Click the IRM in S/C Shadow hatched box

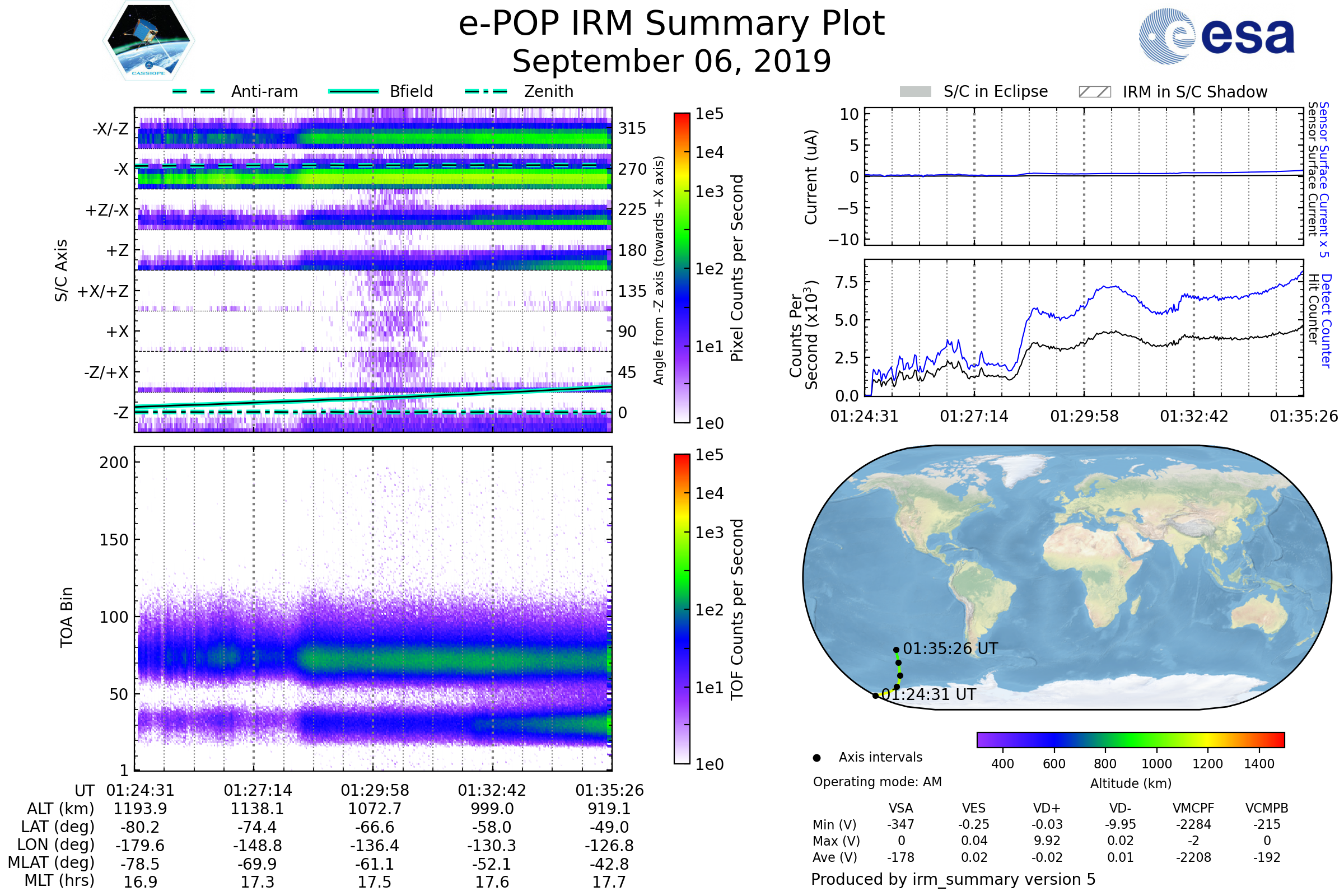(x=1094, y=92)
